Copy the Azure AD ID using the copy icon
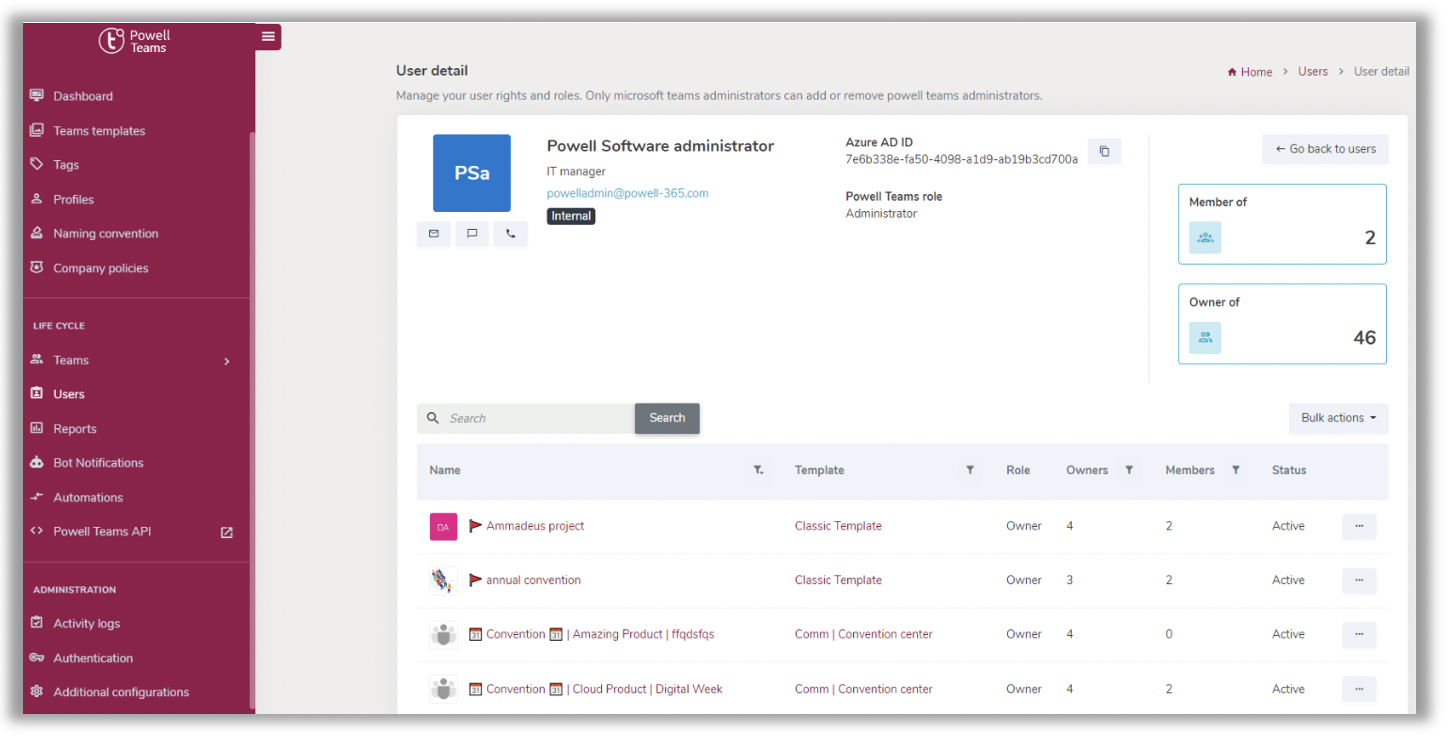 pyautogui.click(x=1104, y=151)
